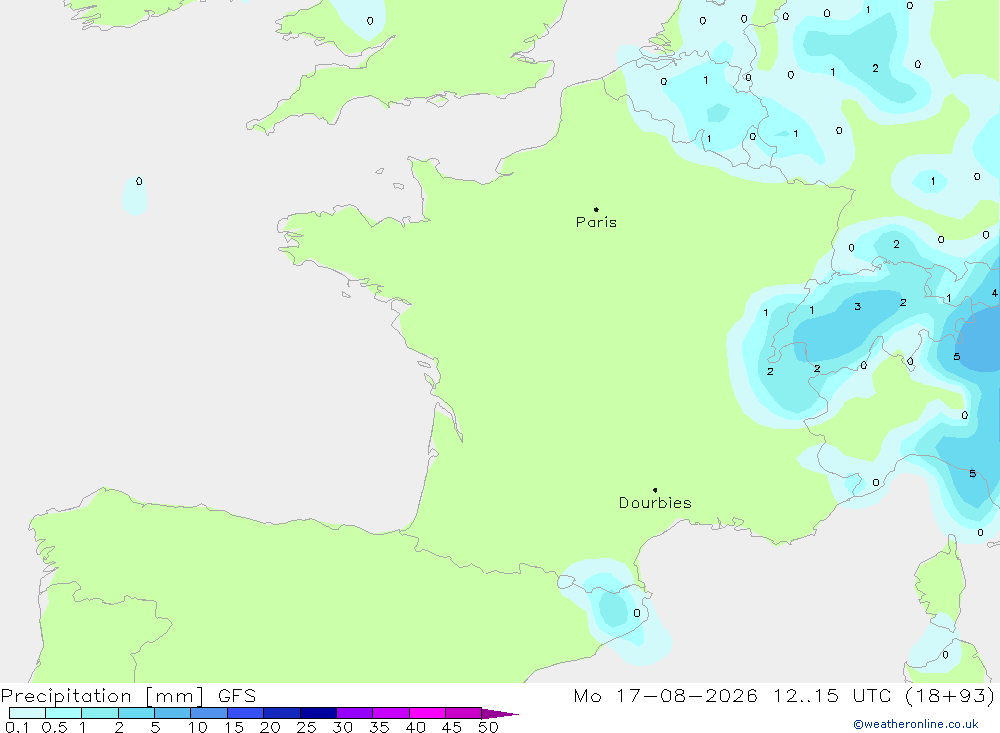Pick the purple legend swatch between 30 and 35

pos(354,713)
